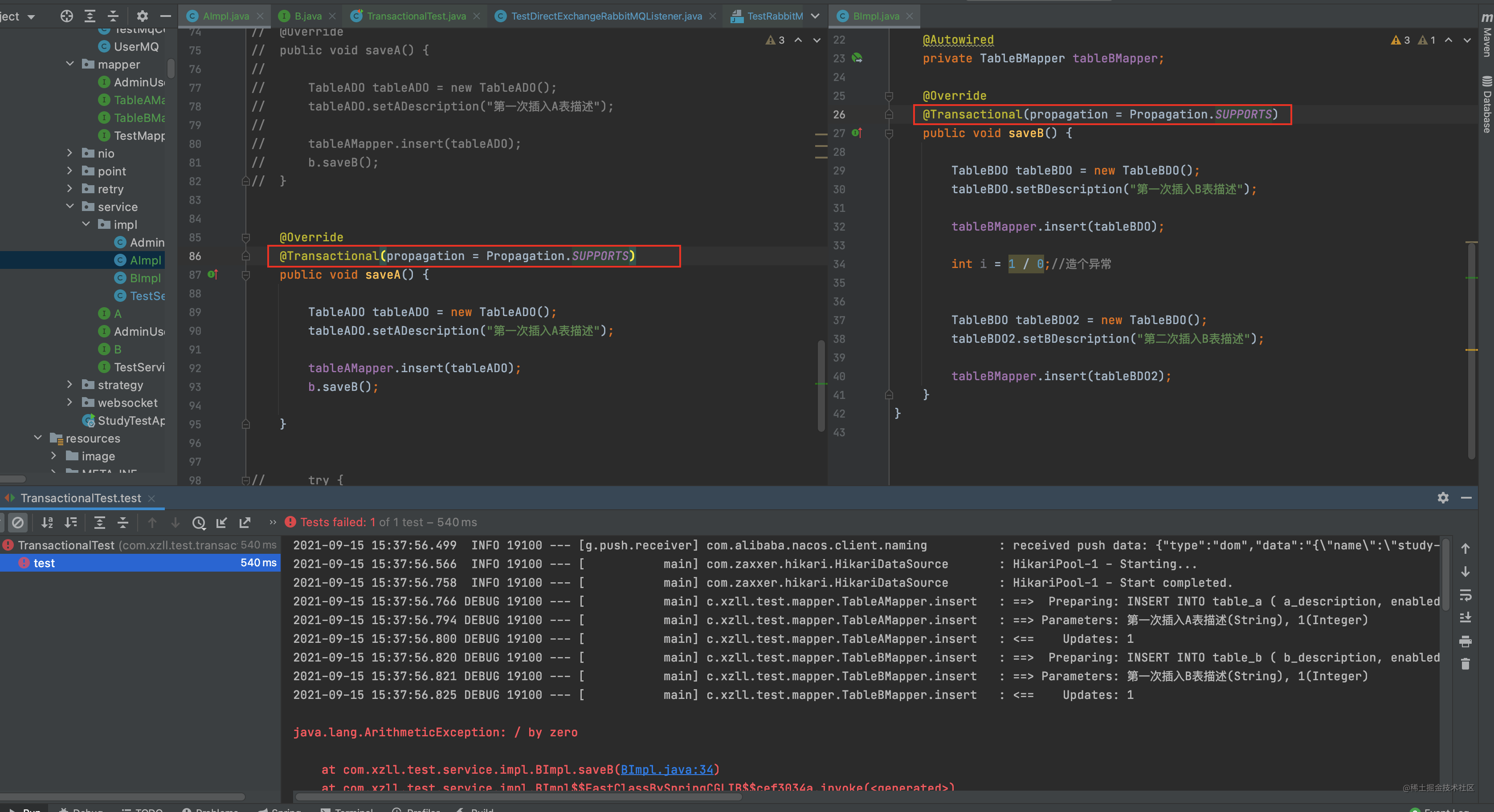This screenshot has height=812, width=1494.
Task: Clear the console with the trash icon
Action: click(x=1465, y=664)
